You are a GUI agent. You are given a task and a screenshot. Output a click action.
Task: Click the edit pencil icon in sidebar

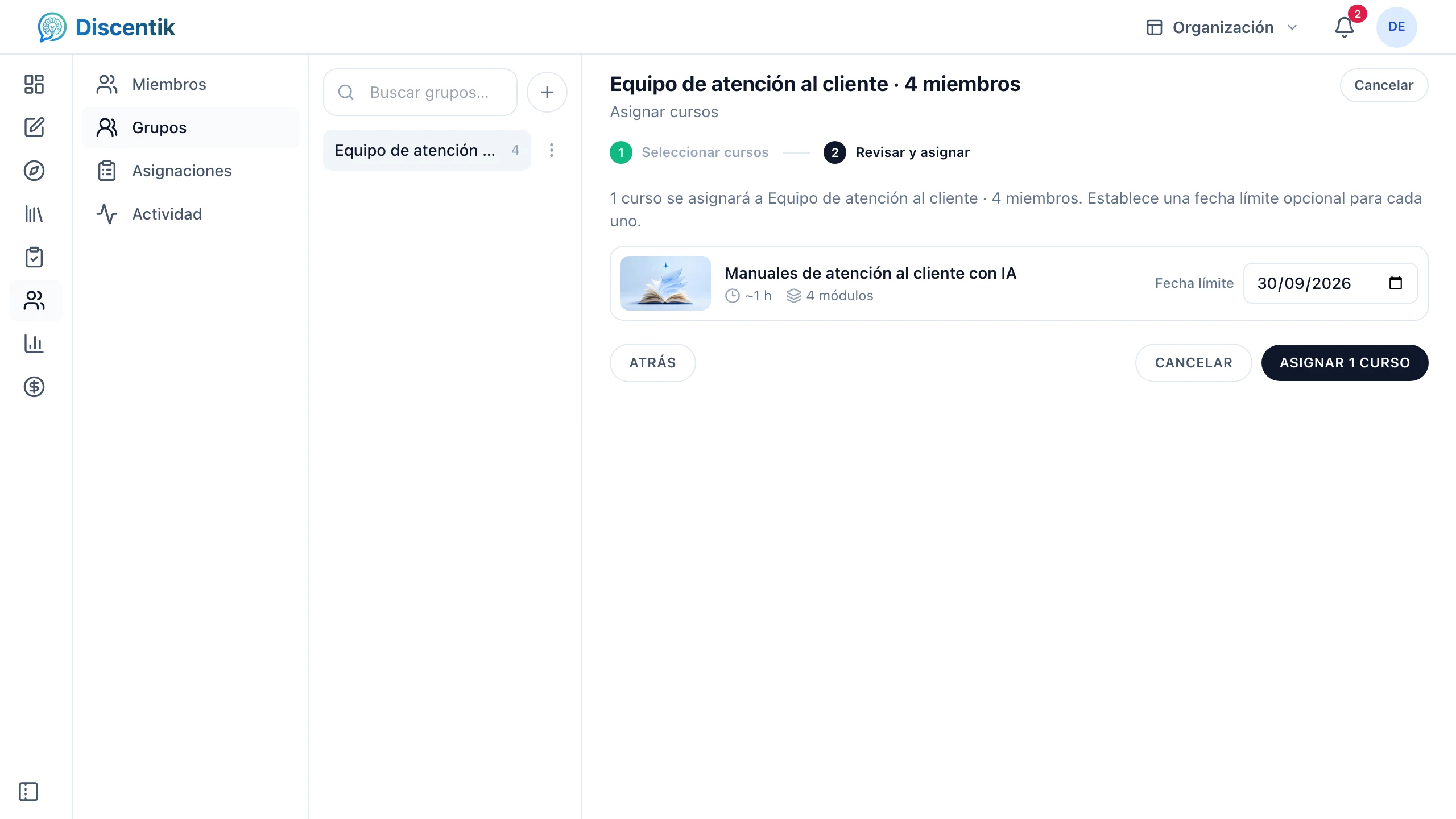(x=34, y=127)
